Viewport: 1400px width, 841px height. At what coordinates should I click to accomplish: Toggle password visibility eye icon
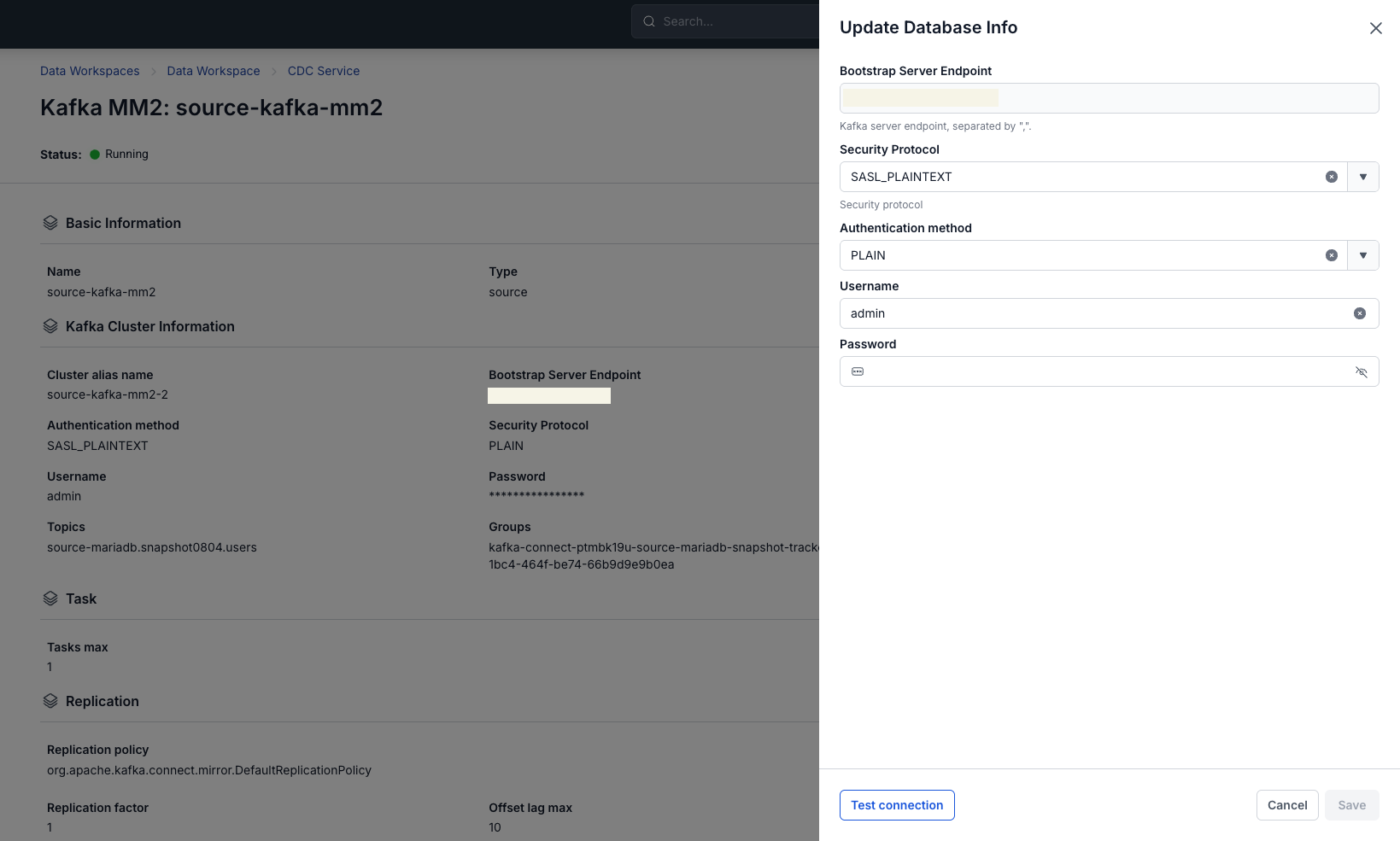[1361, 371]
